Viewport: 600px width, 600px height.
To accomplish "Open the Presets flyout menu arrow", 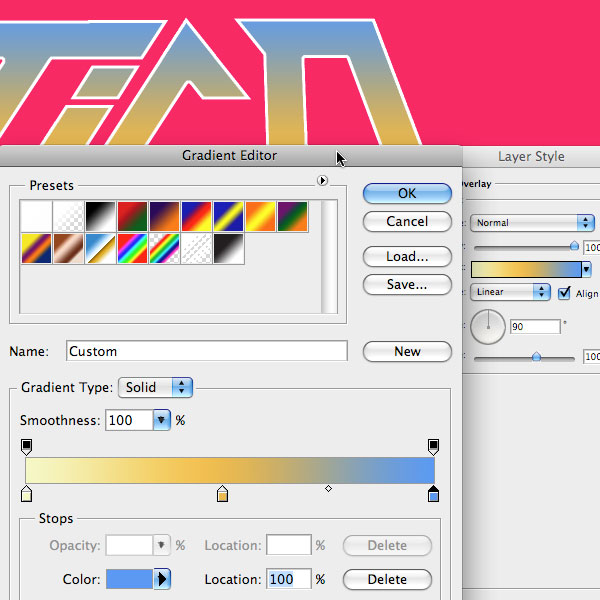I will point(322,180).
